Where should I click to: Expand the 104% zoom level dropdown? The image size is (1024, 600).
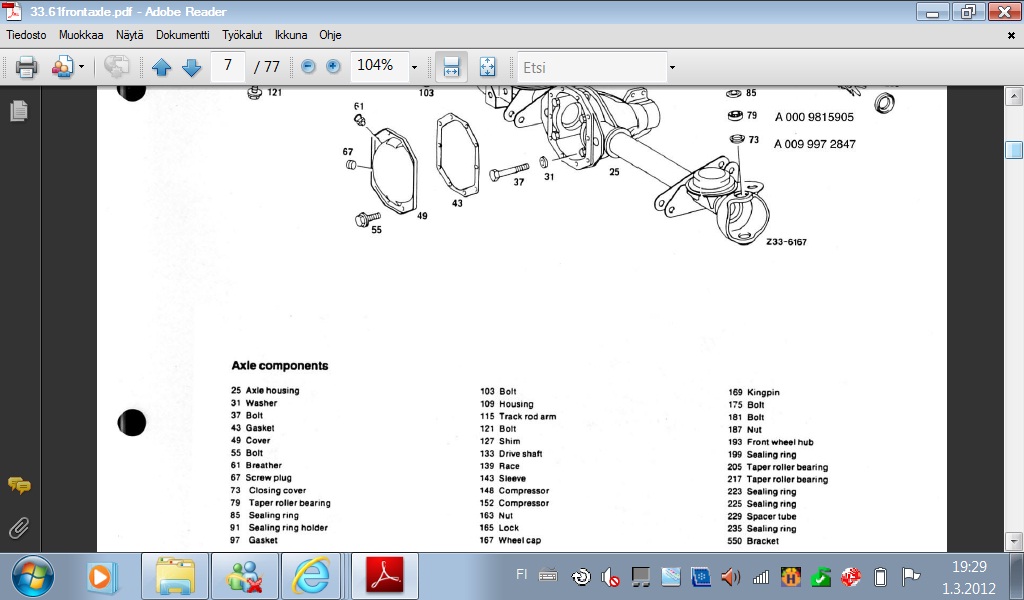[x=413, y=67]
